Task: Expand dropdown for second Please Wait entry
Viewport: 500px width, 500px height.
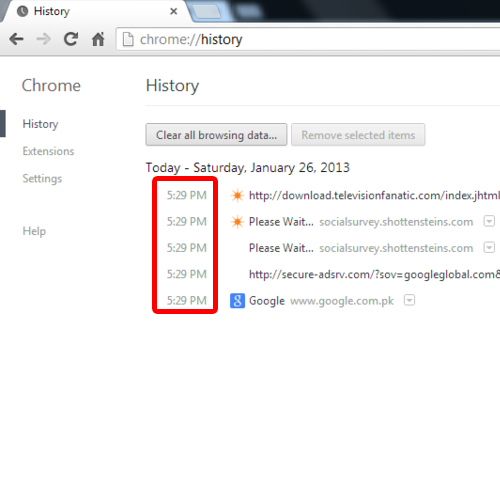Action: (x=489, y=247)
